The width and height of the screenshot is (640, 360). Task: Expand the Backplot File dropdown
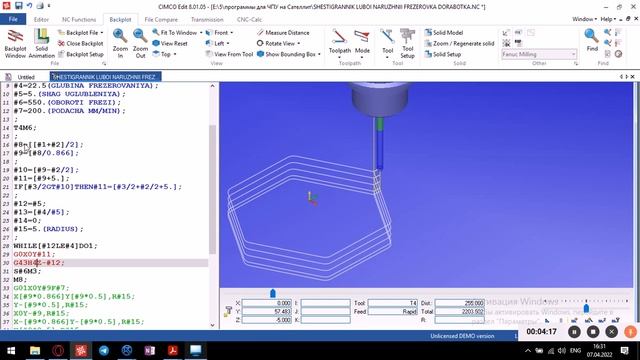(102, 33)
